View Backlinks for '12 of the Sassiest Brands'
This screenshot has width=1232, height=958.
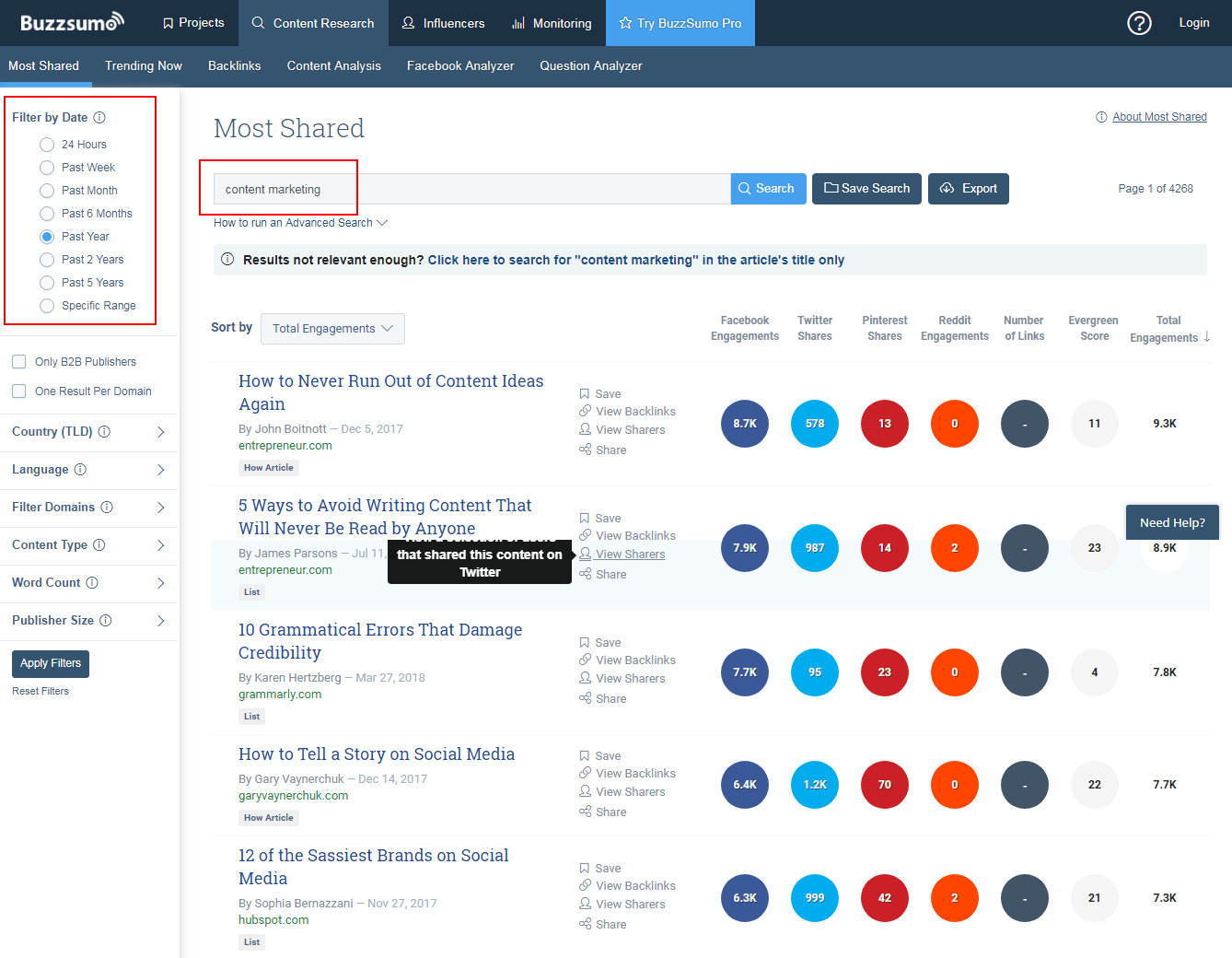(x=627, y=885)
